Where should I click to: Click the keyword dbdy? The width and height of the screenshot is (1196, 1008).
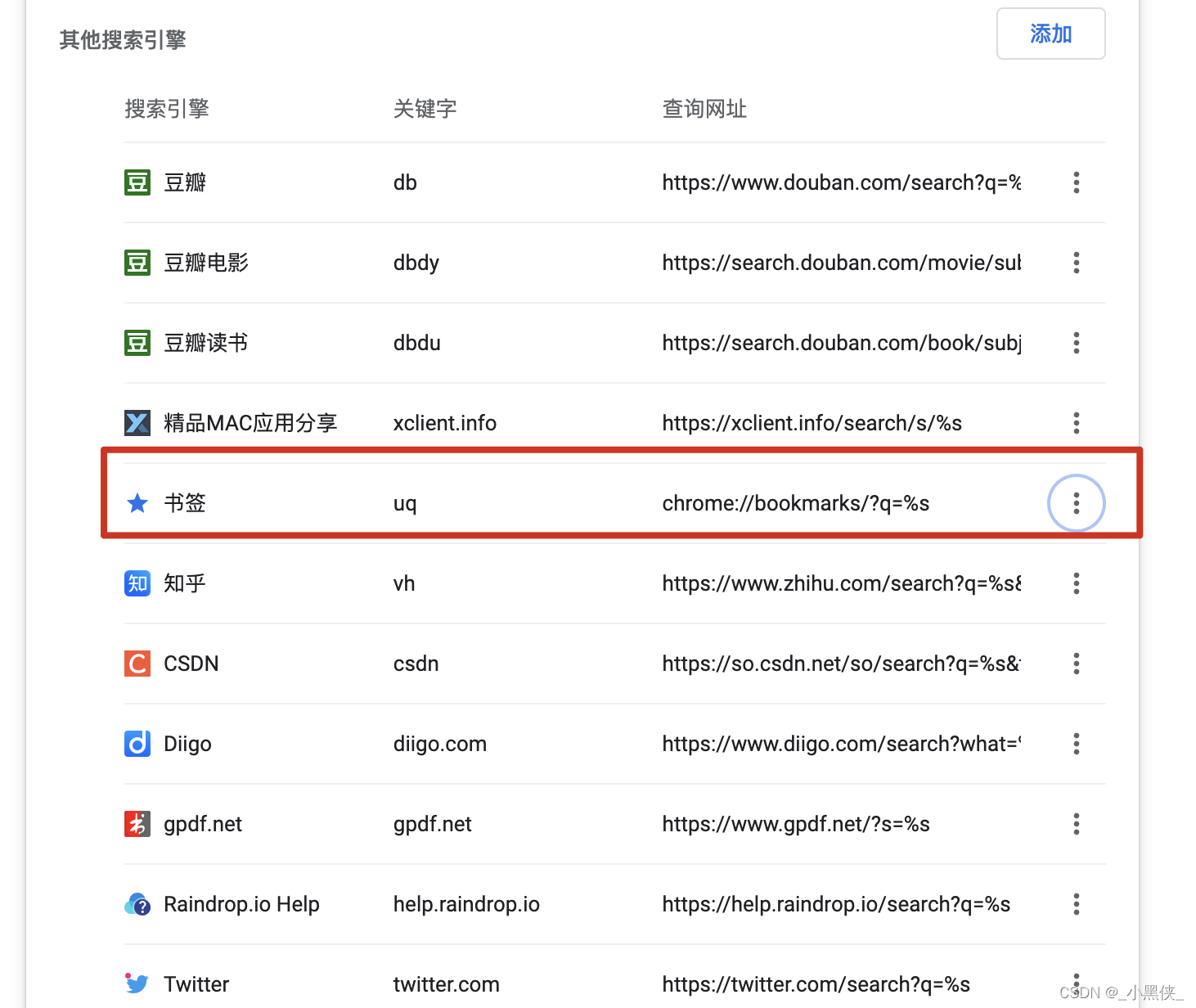point(416,263)
